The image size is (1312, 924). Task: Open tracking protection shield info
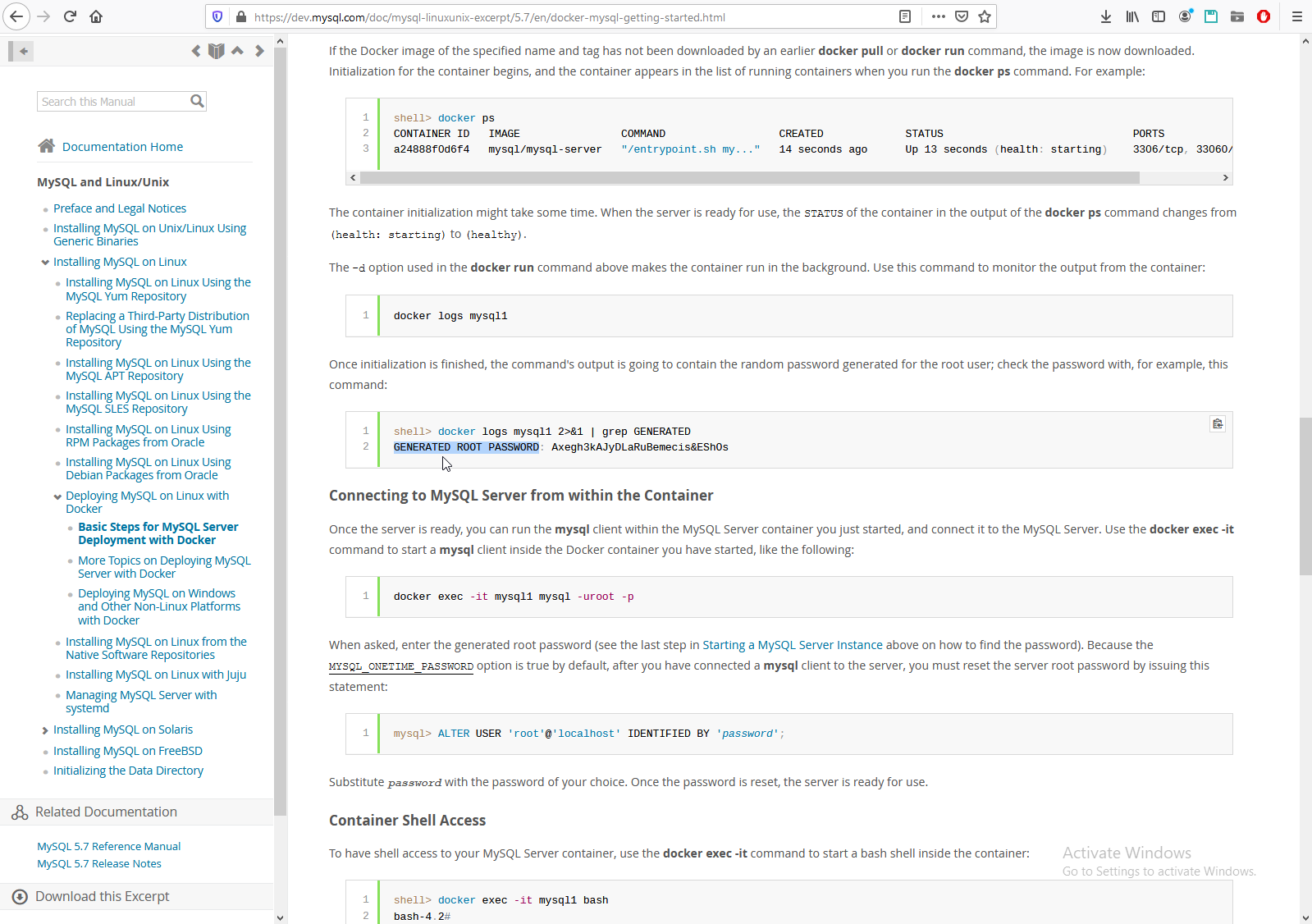point(217,16)
